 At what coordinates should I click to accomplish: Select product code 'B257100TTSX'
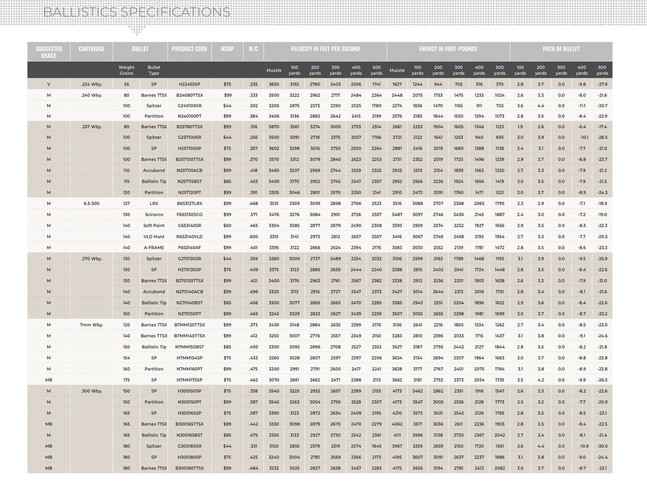tap(189, 159)
